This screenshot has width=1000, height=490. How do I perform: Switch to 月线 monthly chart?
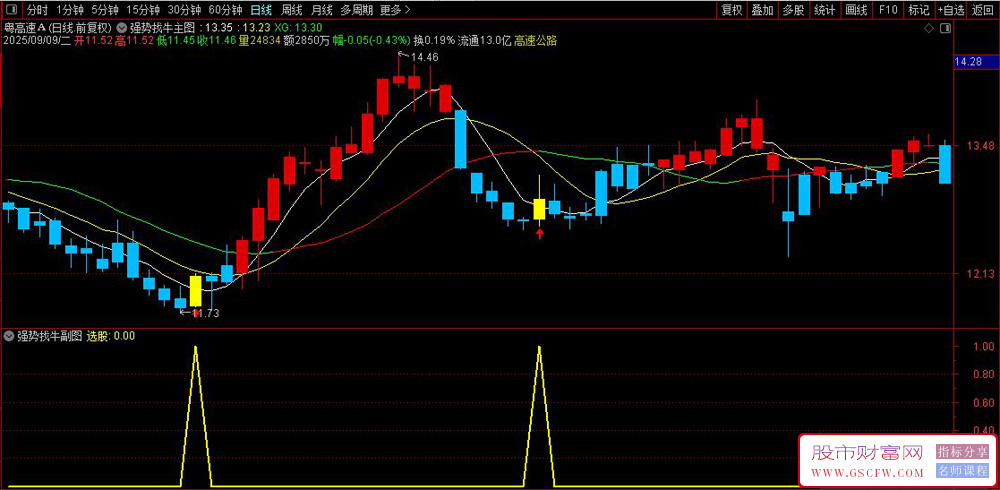[x=321, y=10]
